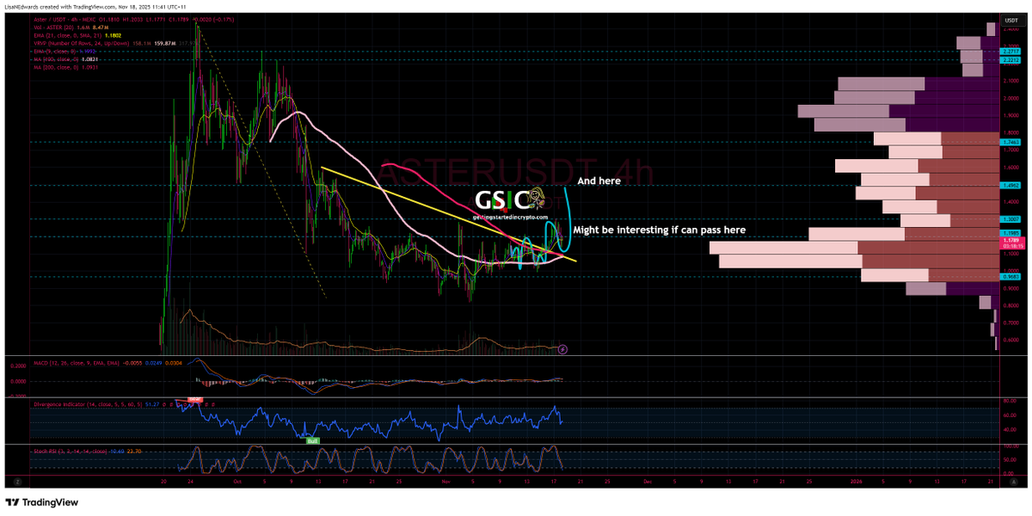The height and width of the screenshot is (516, 1032).
Task: Open the USDT currency selector
Action: pyautogui.click(x=1010, y=19)
